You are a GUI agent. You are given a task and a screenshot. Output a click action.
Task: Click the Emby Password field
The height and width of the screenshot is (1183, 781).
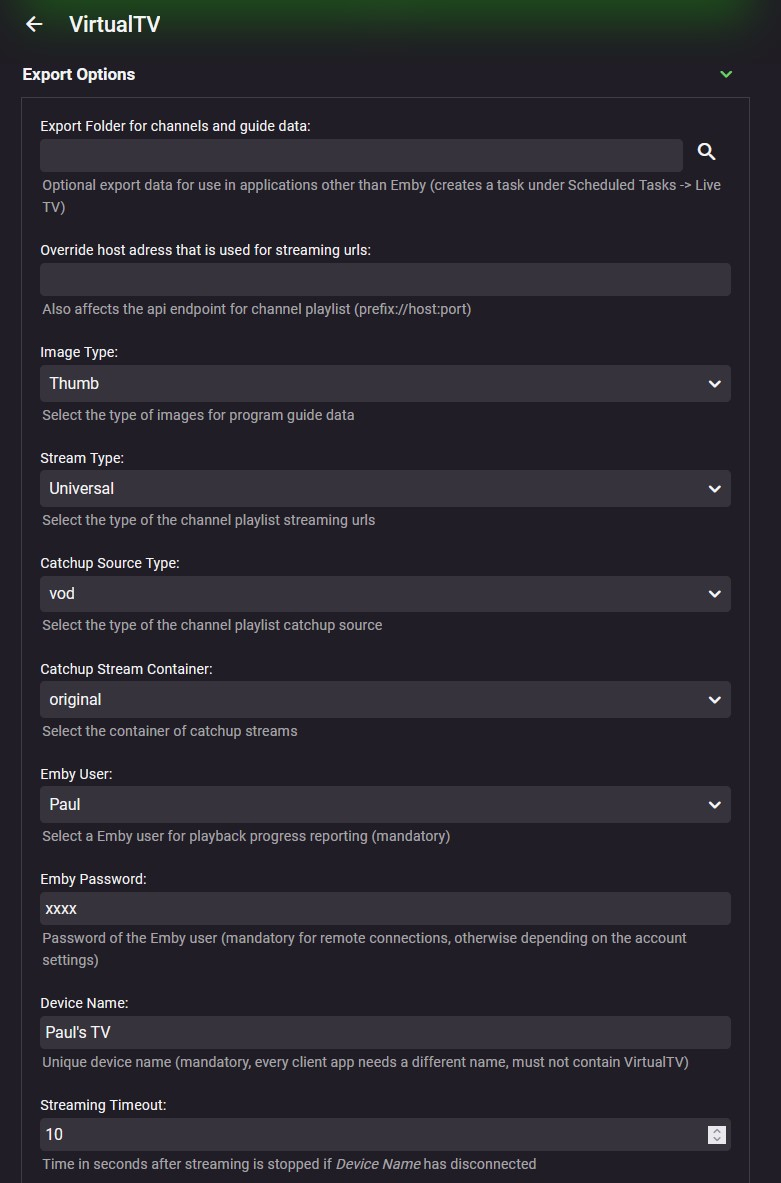(385, 909)
